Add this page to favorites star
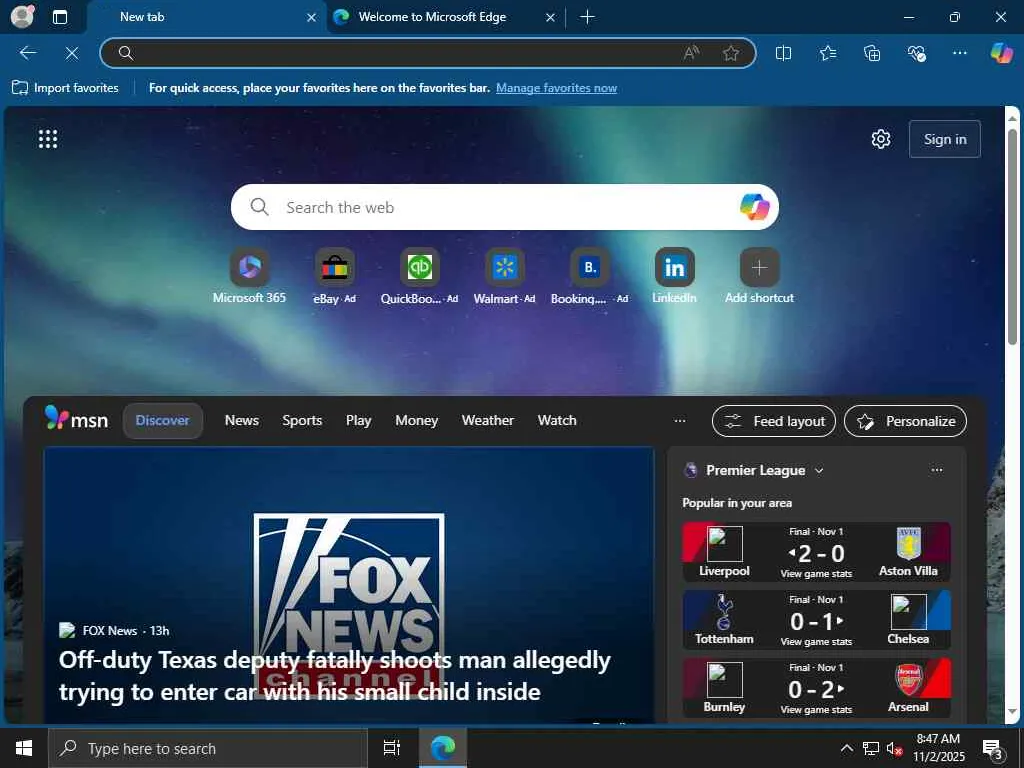 coord(731,53)
